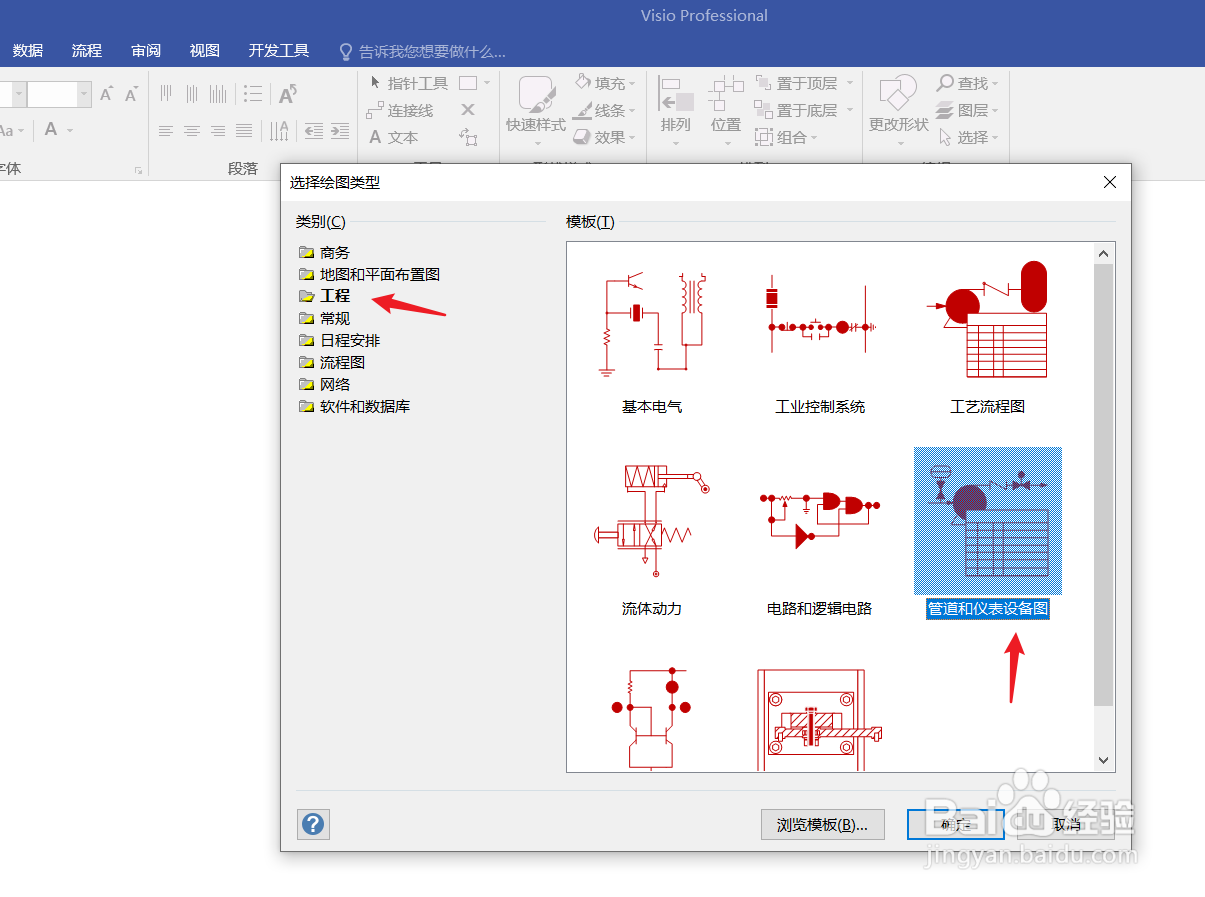Click the template list scroll-up arrow
Image resolution: width=1205 pixels, height=897 pixels.
pos(1104,253)
